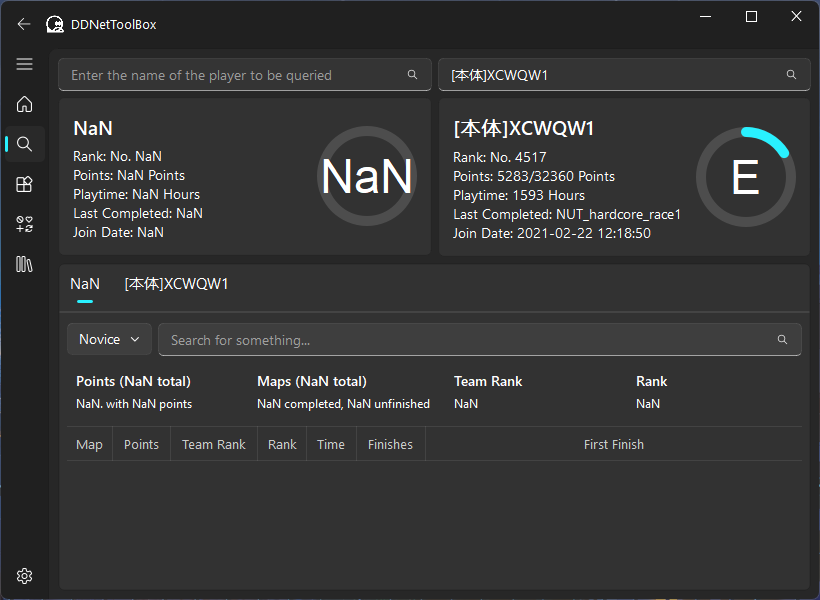
Task: Click 'Join Date: 2021-02-22 12:18:50' text
Action: 552,233
